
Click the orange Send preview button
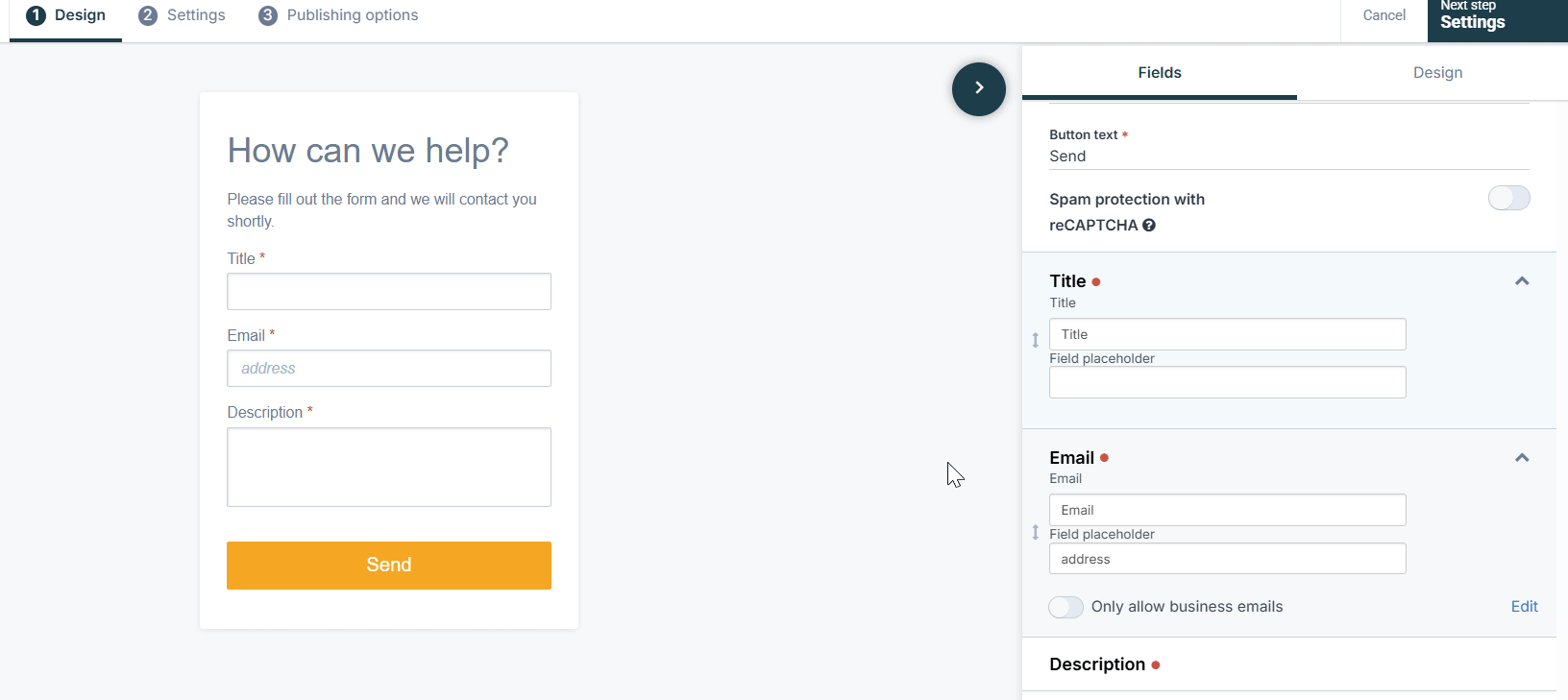click(389, 566)
